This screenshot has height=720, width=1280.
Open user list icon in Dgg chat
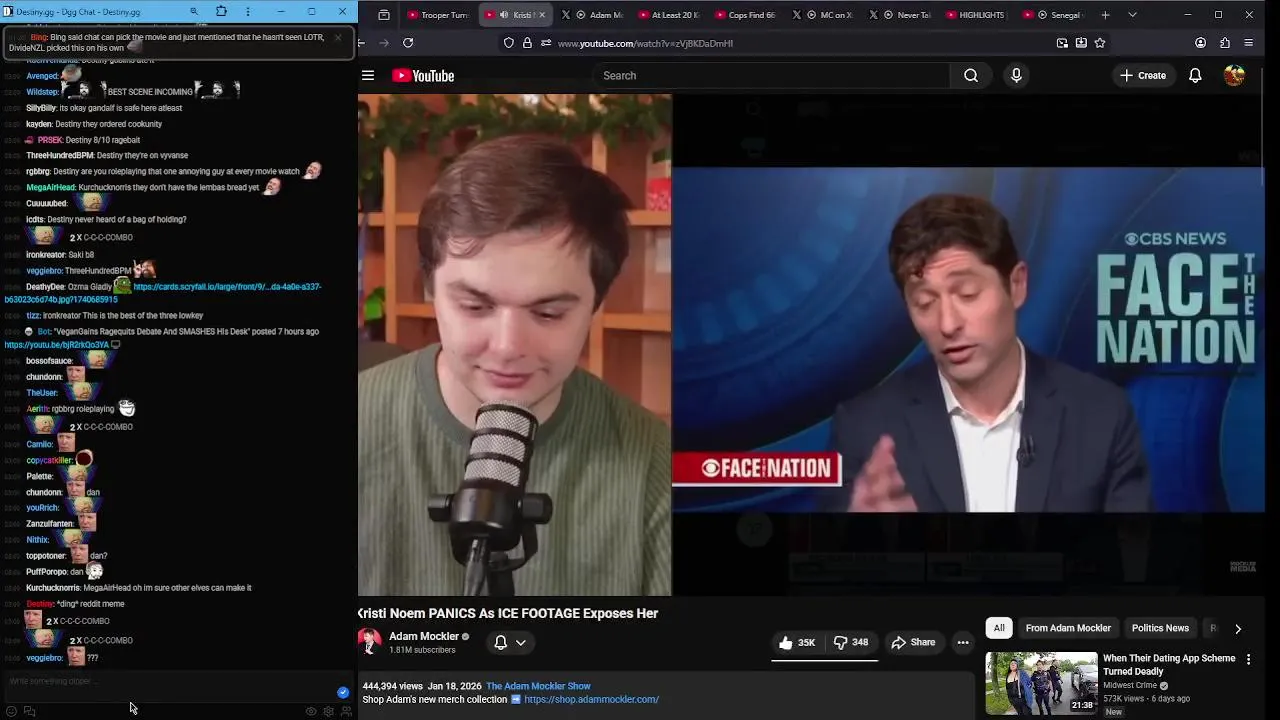click(x=346, y=712)
